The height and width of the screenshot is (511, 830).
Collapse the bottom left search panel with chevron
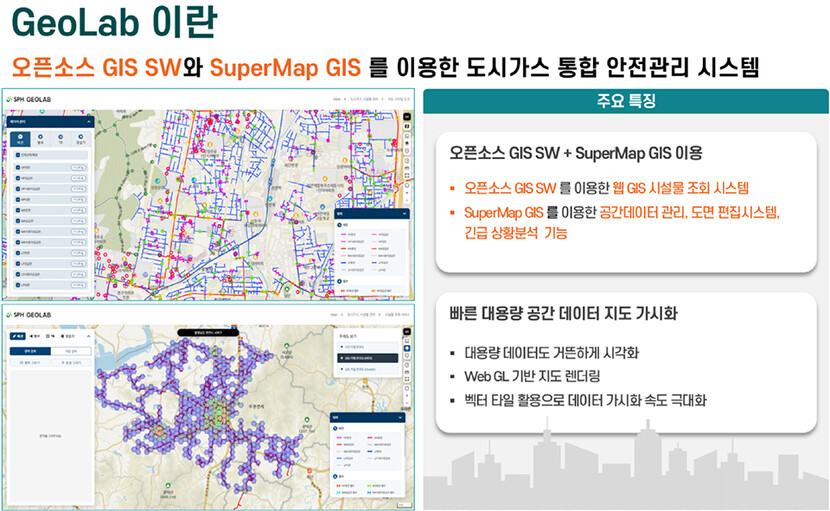pyautogui.click(x=88, y=336)
